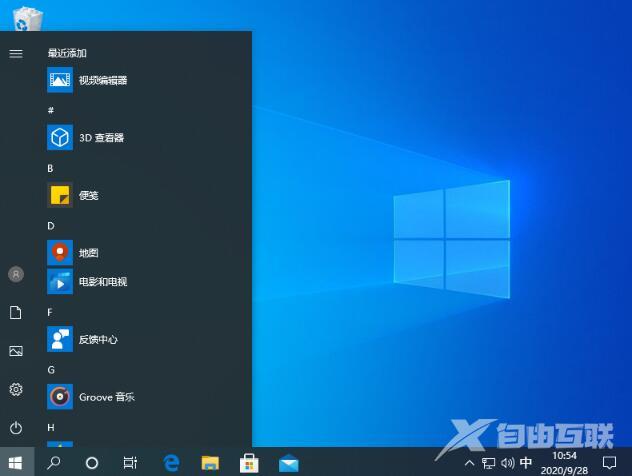Open volume speaker tray icon
This screenshot has height=476, width=632.
pyautogui.click(x=507, y=463)
